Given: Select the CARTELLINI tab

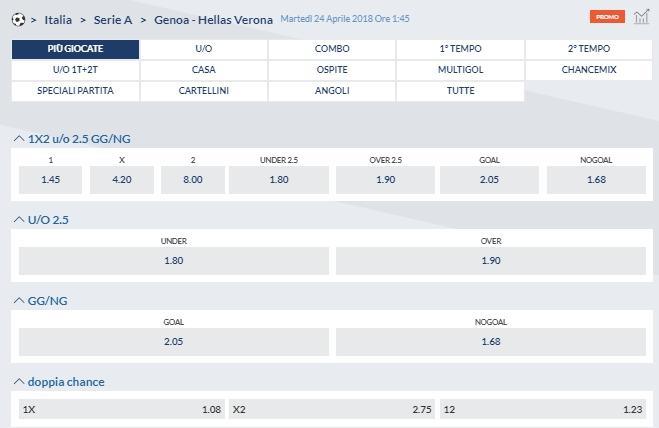Looking at the screenshot, I should 204,91.
